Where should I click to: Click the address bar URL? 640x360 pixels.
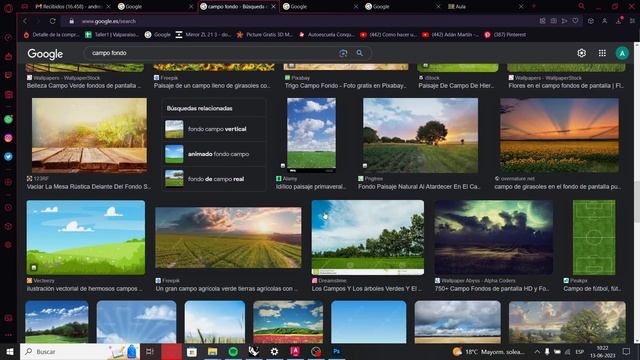click(109, 21)
